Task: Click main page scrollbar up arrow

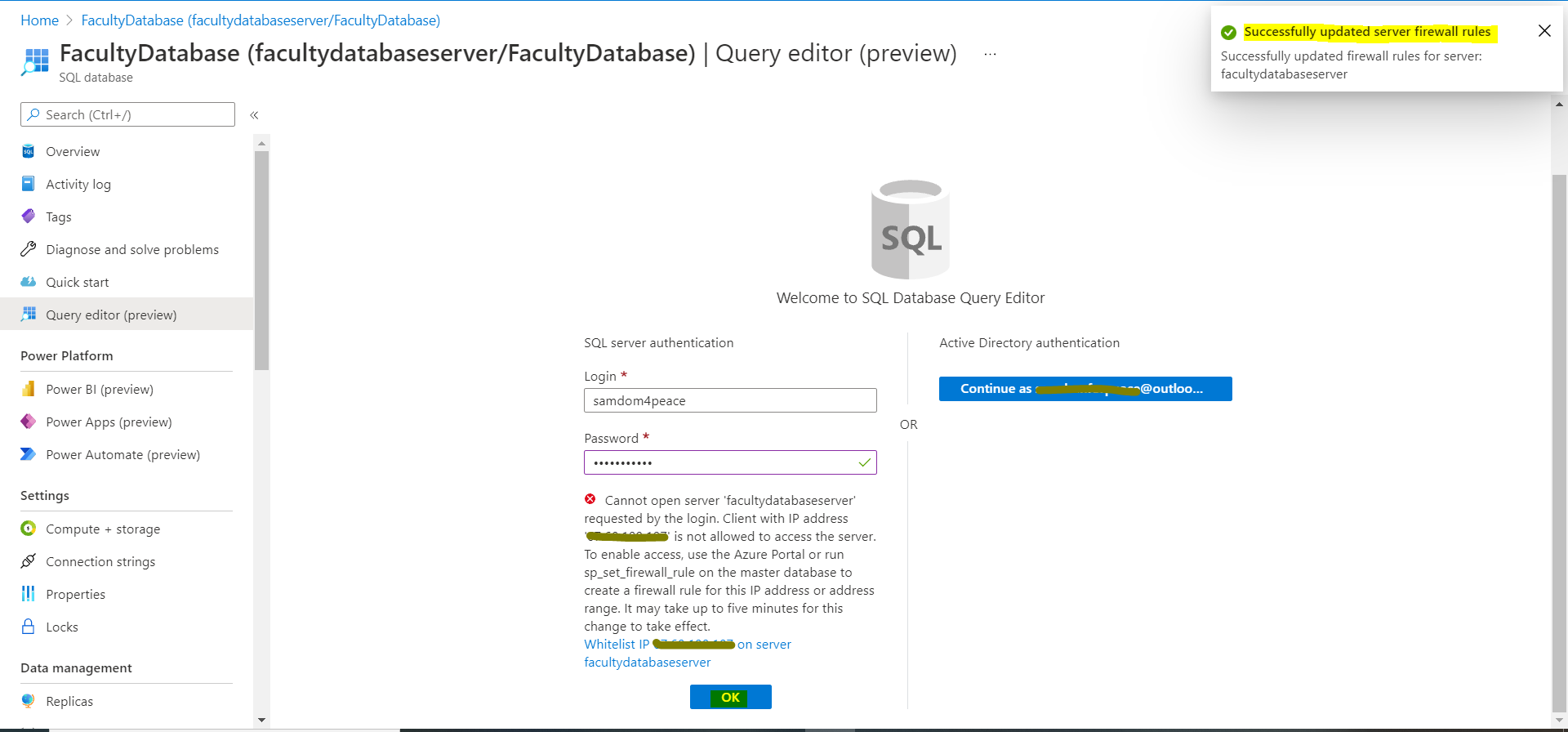Action: click(x=1559, y=105)
